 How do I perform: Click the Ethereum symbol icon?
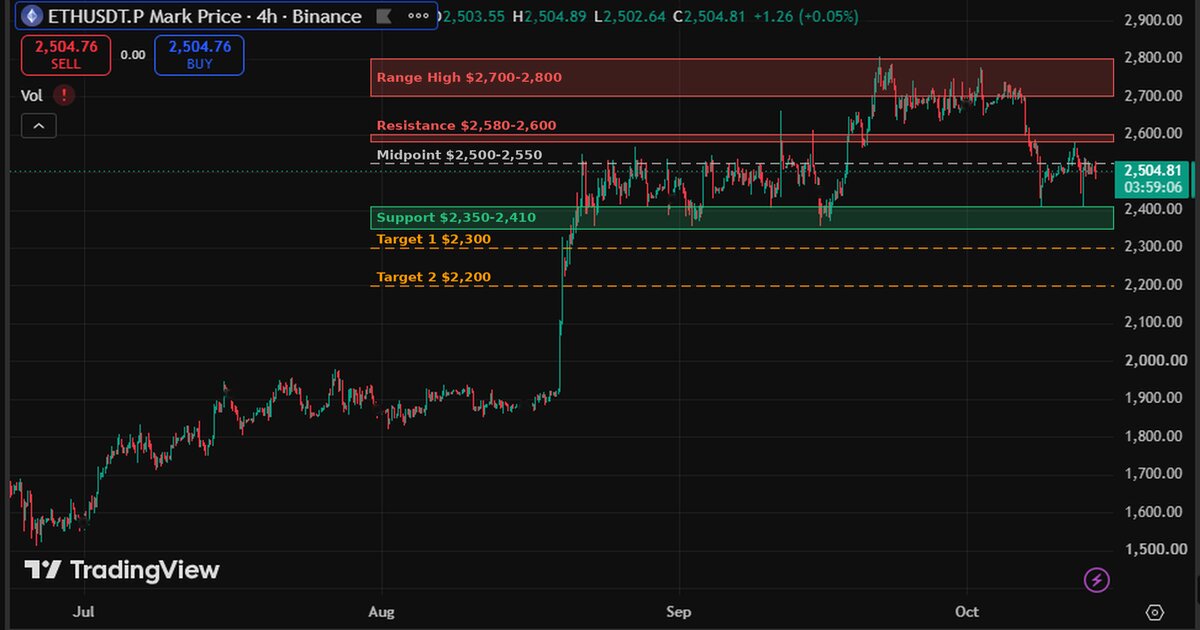31,16
